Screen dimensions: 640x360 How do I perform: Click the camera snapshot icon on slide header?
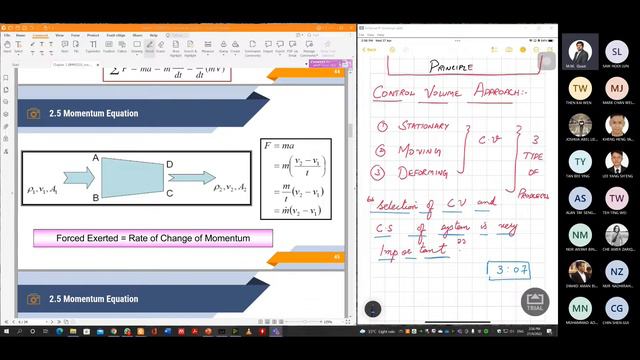tap(33, 113)
